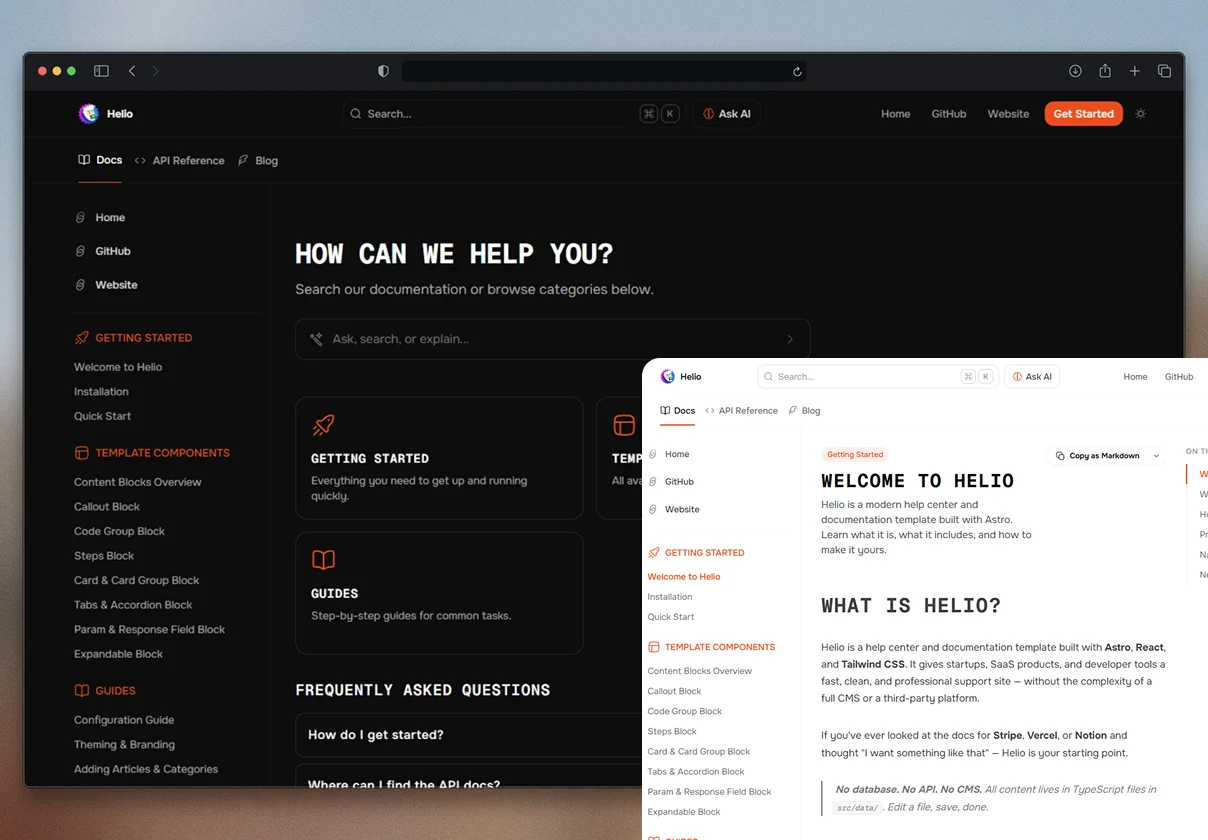This screenshot has height=840, width=1208.
Task: Open Welcome to Helio in light sidebar
Action: point(684,577)
